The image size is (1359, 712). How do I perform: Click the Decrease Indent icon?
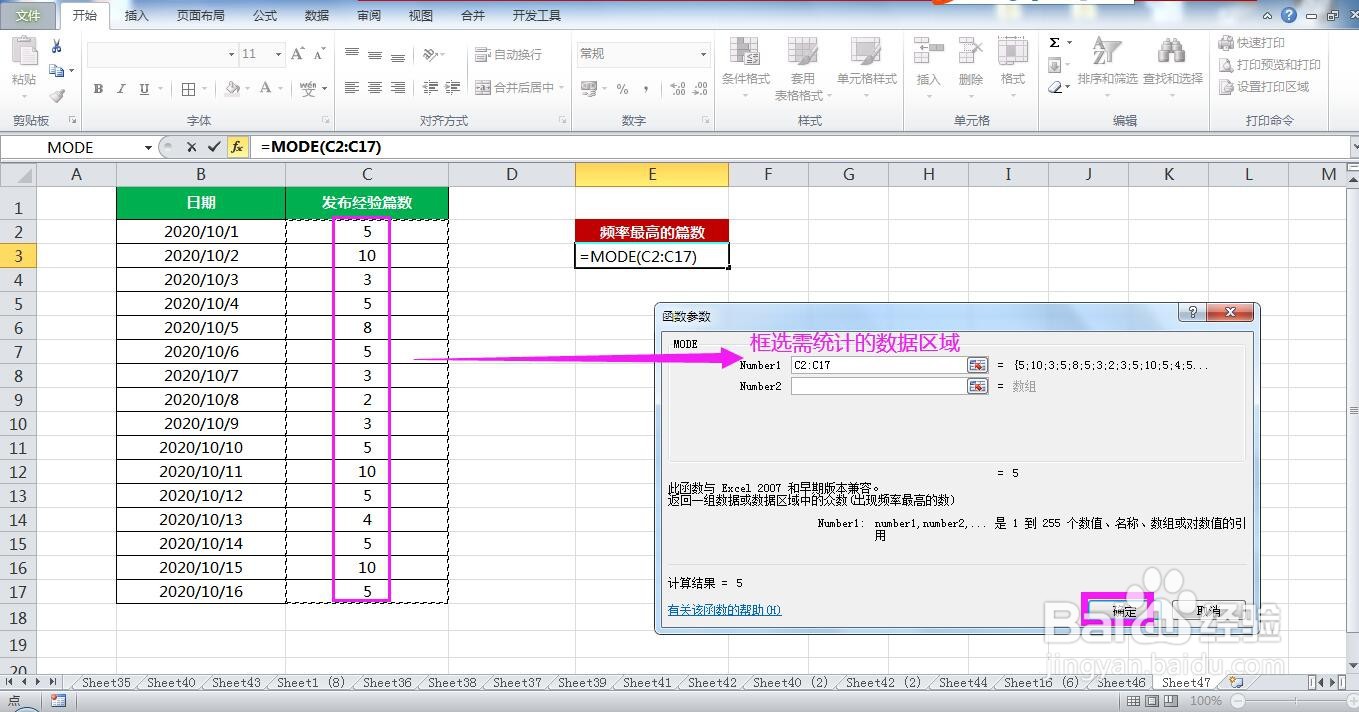[428, 88]
